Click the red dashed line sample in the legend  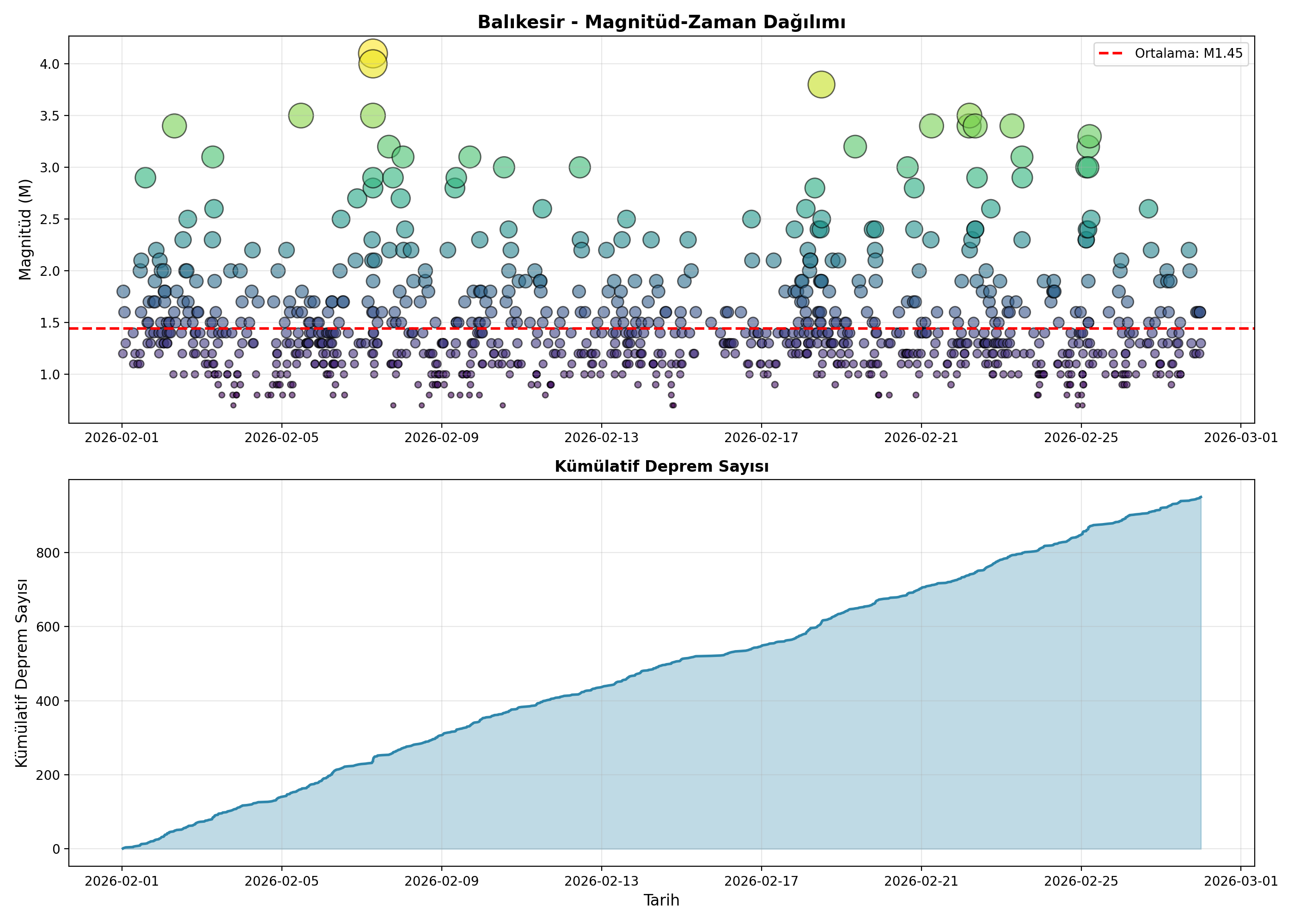[1111, 54]
